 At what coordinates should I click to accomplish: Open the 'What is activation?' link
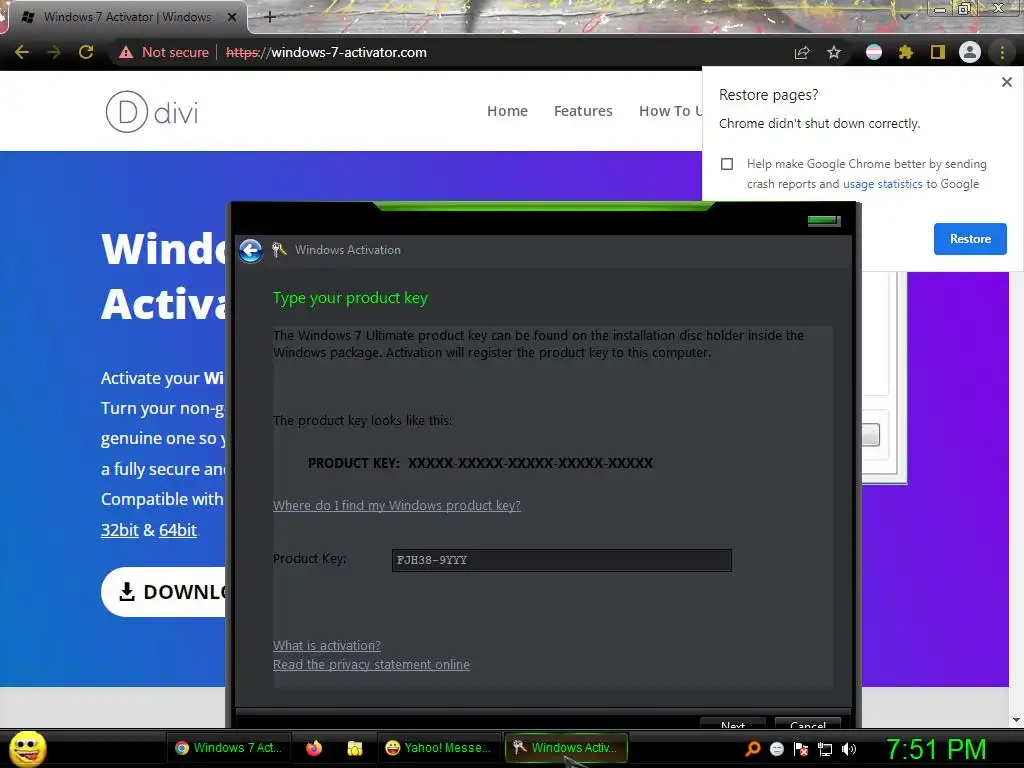327,645
